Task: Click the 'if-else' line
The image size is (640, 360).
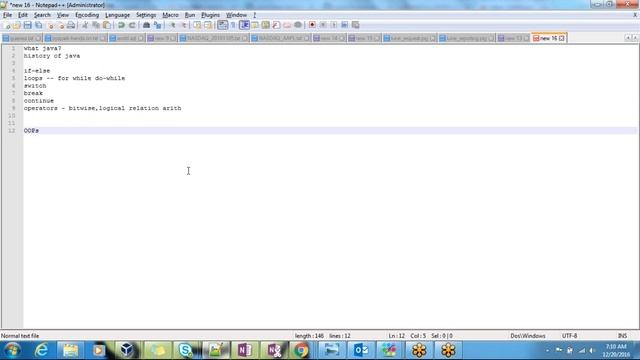Action: (37, 71)
